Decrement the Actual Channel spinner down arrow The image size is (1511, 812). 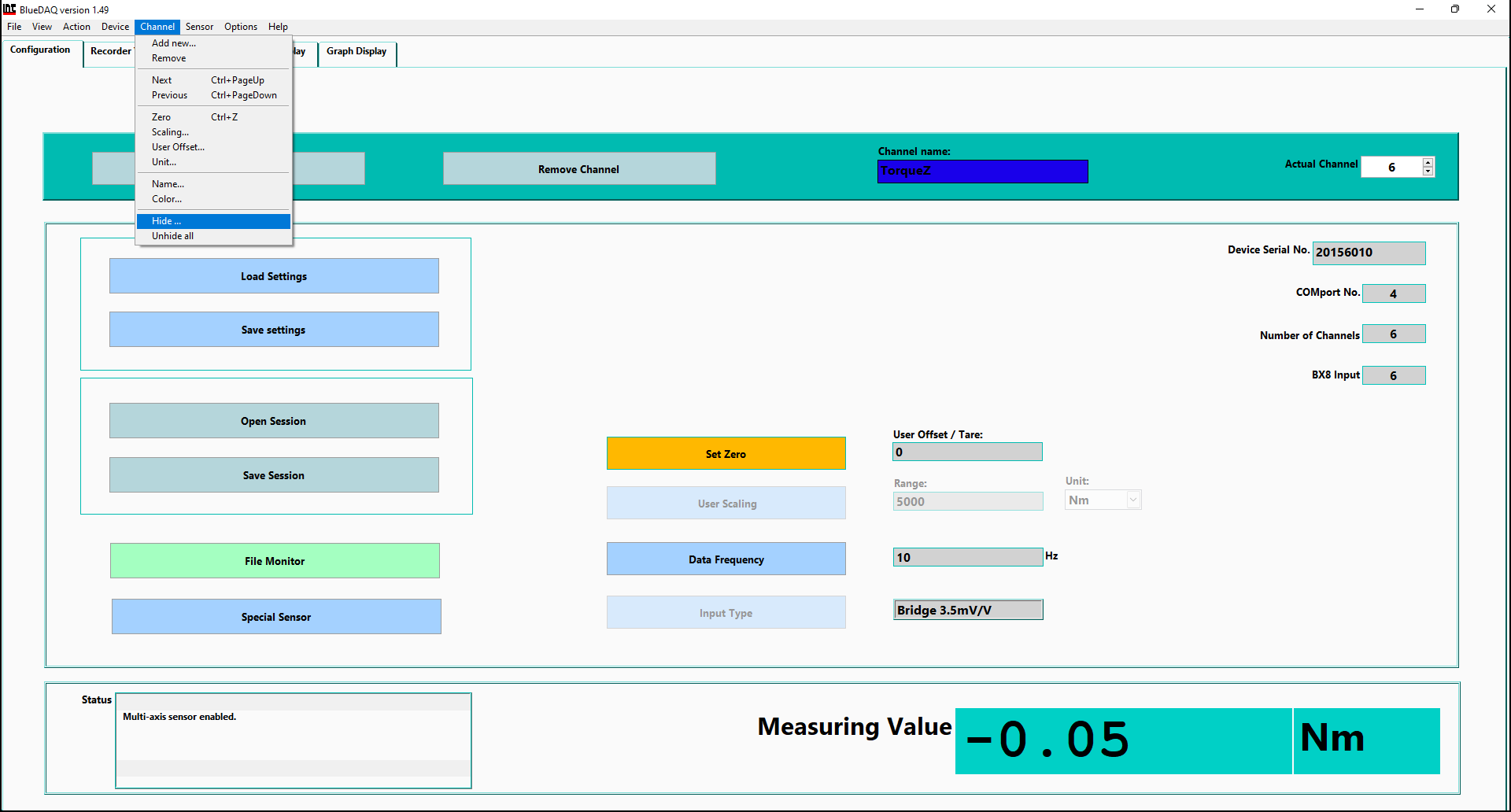(1428, 172)
